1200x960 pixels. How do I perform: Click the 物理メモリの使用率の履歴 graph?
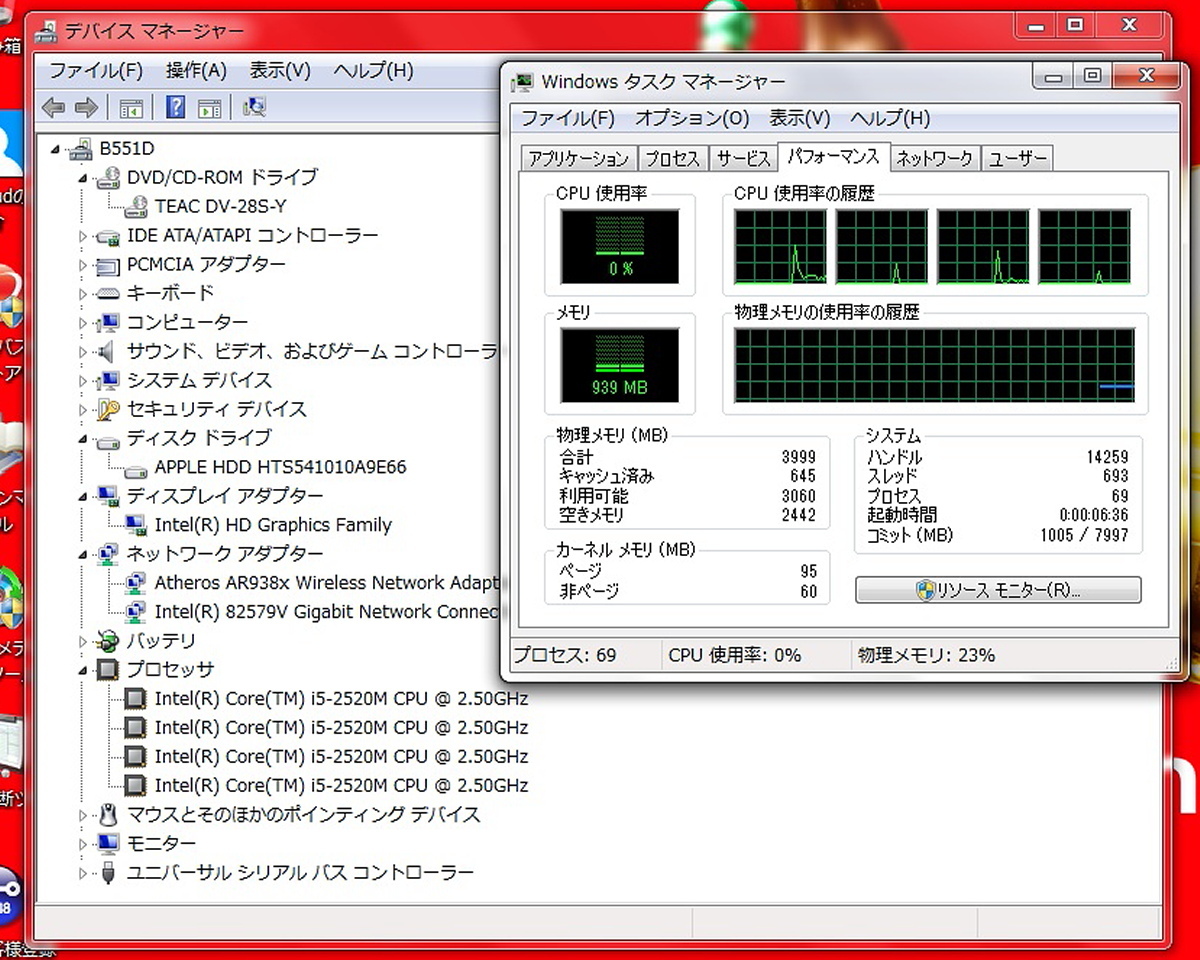pos(934,365)
